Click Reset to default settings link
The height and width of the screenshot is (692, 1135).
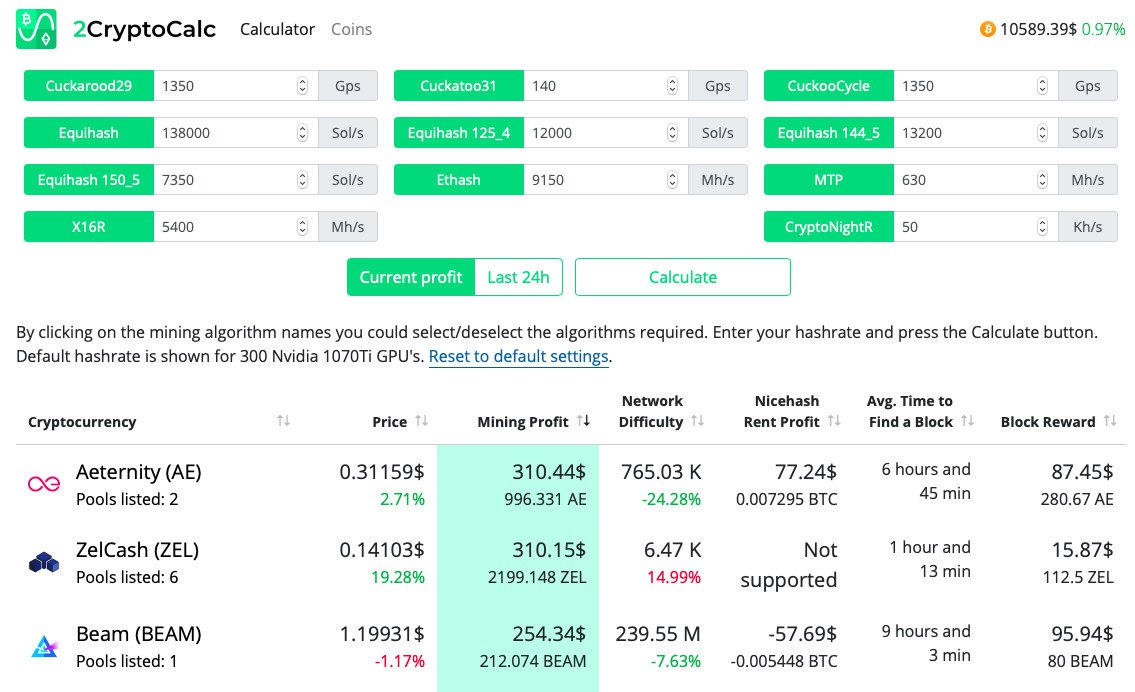pyautogui.click(x=519, y=357)
